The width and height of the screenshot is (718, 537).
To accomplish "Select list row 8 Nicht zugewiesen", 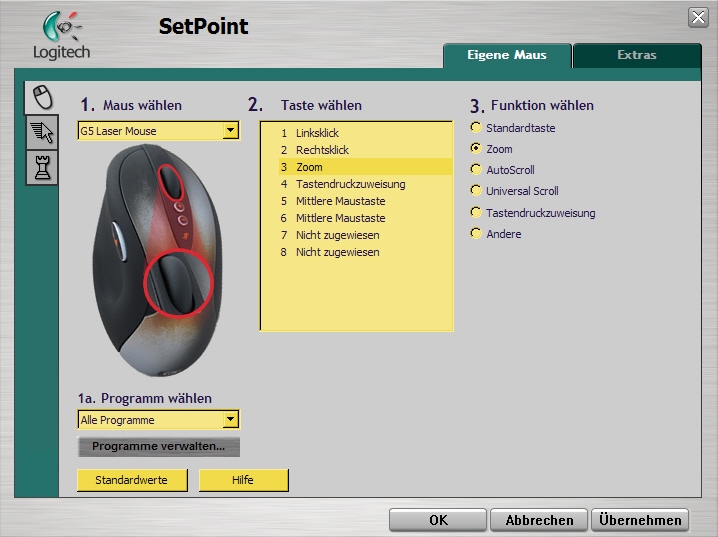I will point(365,252).
